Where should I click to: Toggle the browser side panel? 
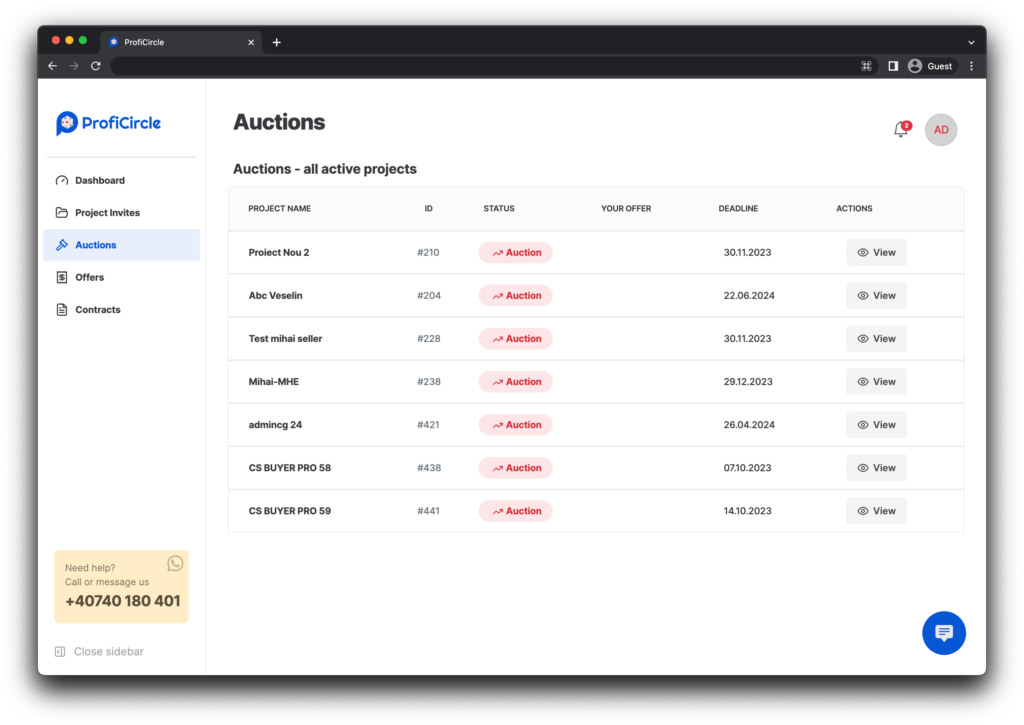click(893, 66)
